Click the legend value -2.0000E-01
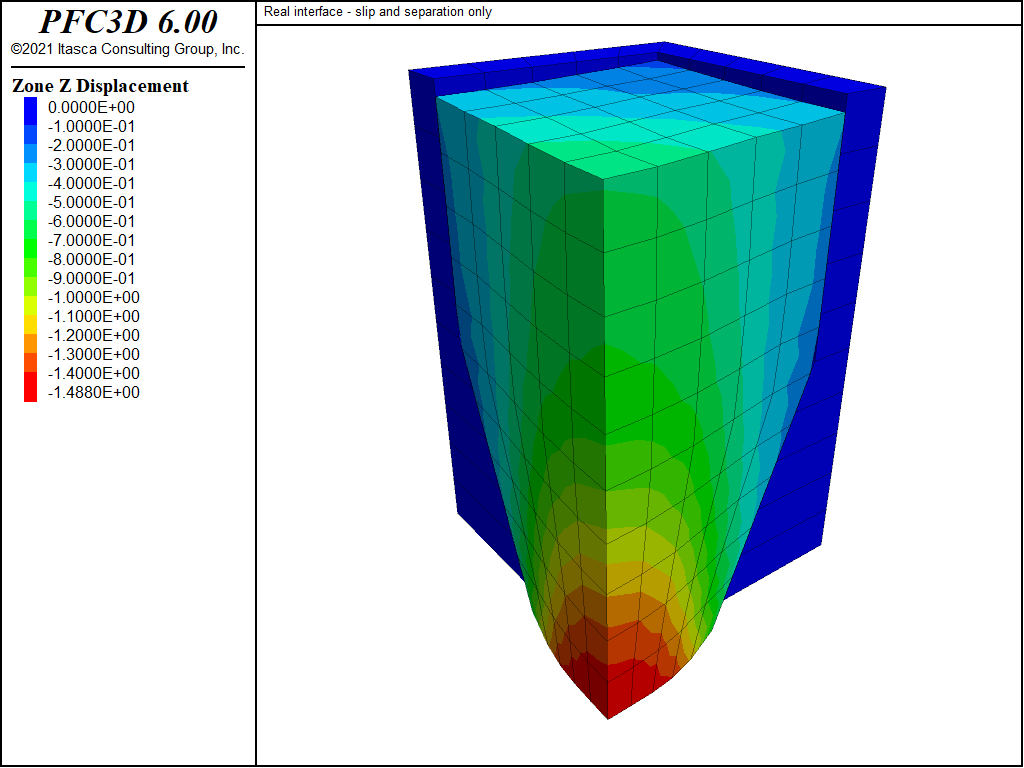 91,146
